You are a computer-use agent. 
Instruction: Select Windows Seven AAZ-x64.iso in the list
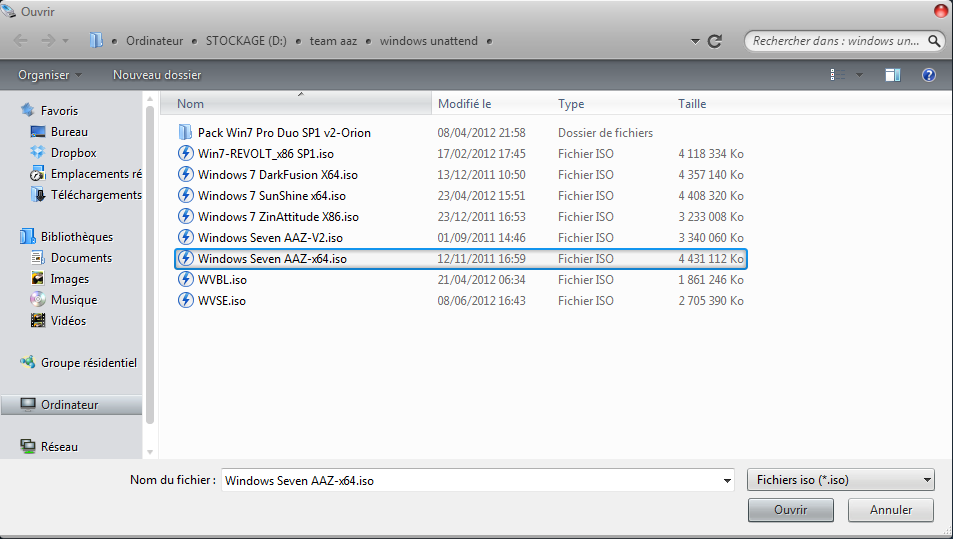click(461, 259)
